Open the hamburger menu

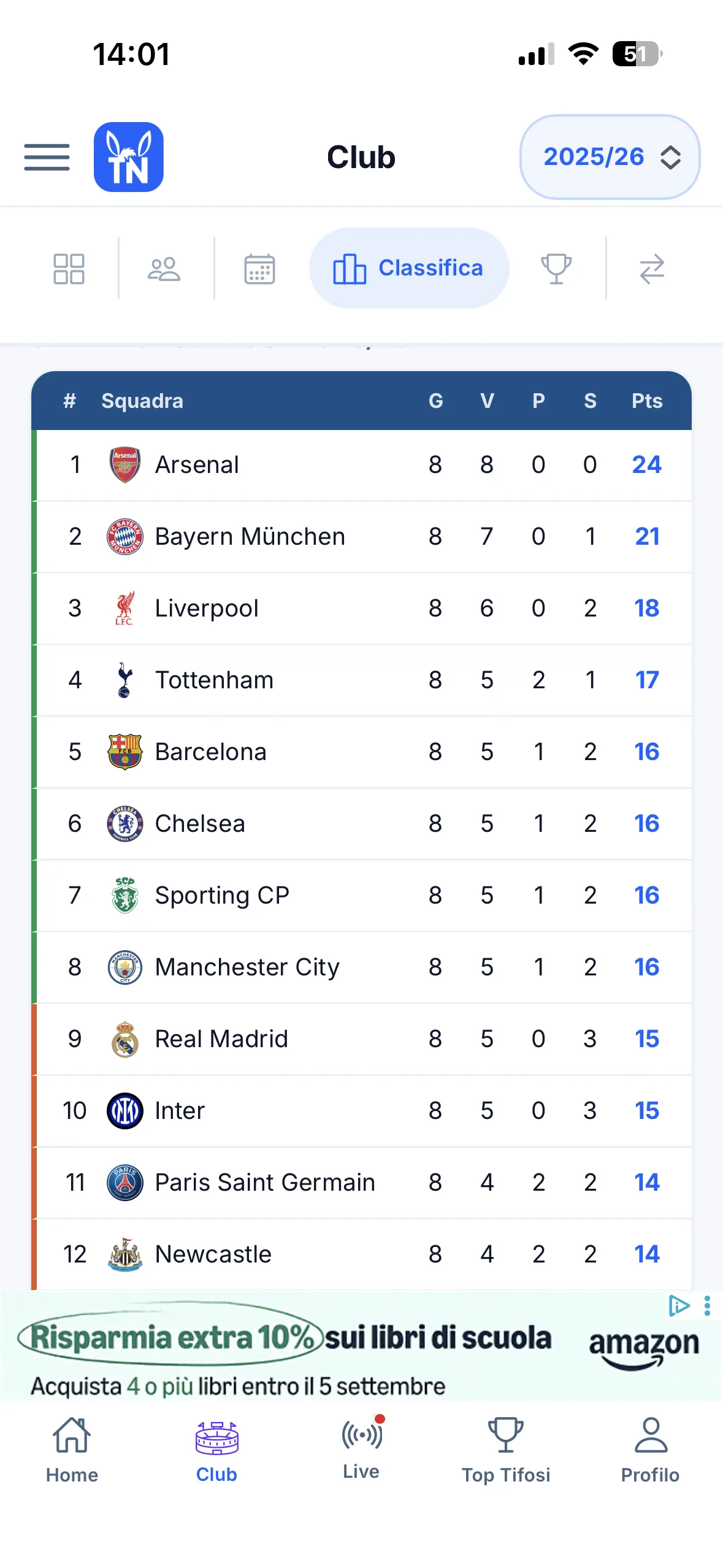[x=47, y=157]
